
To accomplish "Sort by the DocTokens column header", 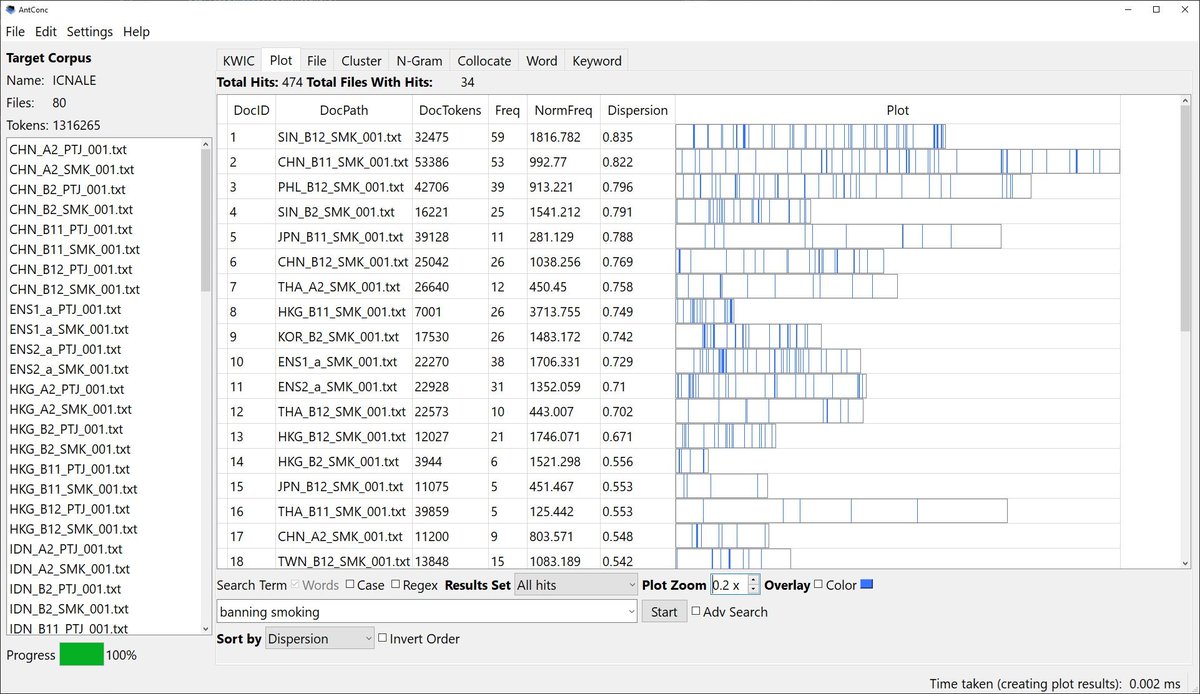I will pos(450,110).
